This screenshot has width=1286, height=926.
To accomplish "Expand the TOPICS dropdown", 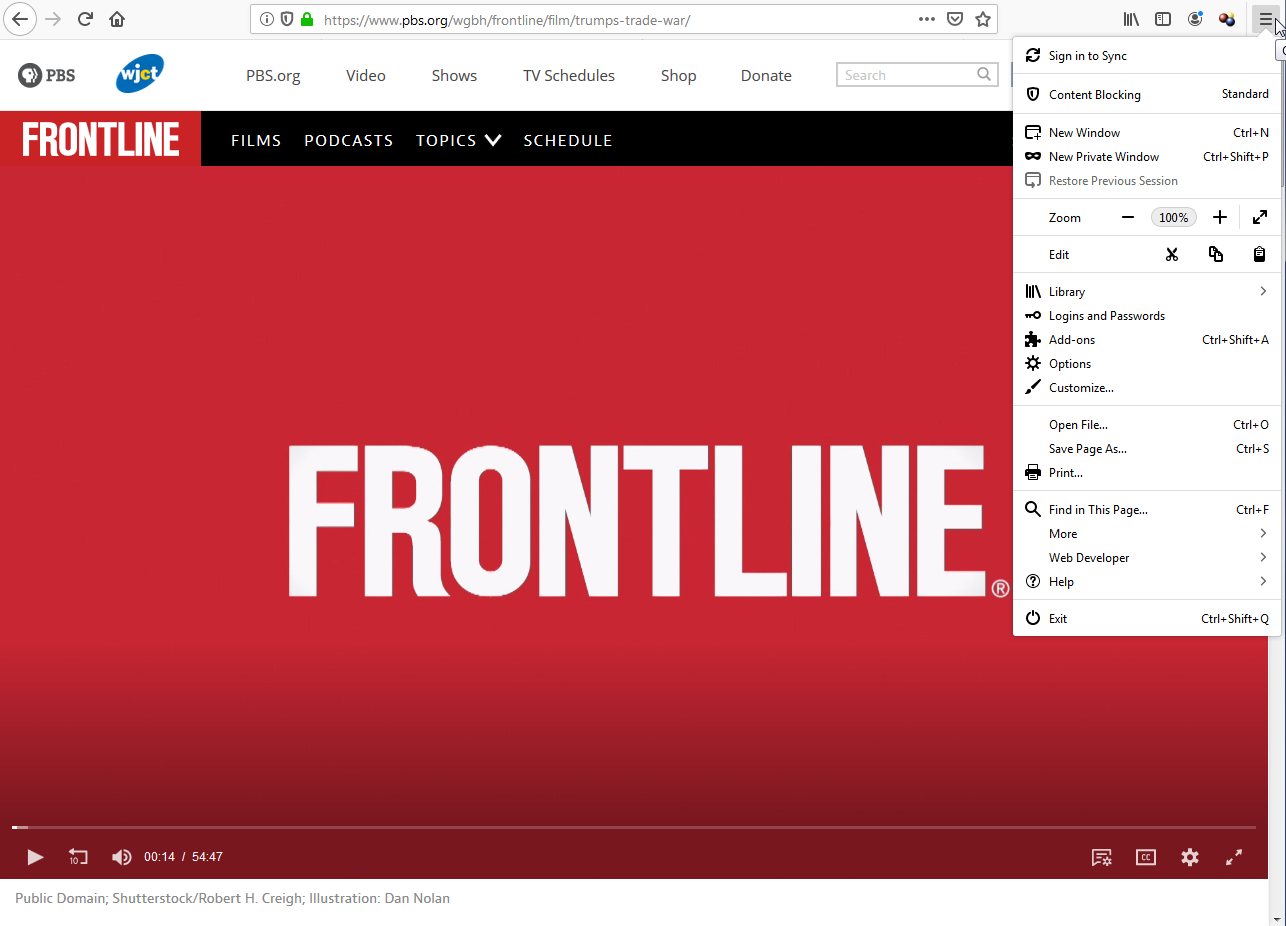I will [x=459, y=140].
